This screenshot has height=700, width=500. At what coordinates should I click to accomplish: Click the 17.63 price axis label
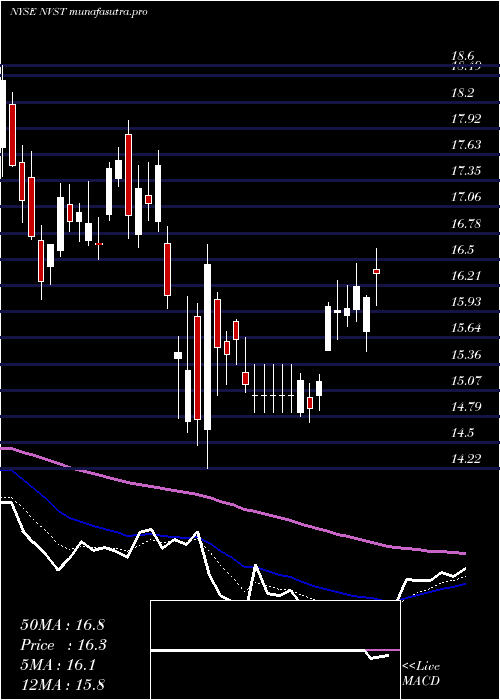[466, 145]
